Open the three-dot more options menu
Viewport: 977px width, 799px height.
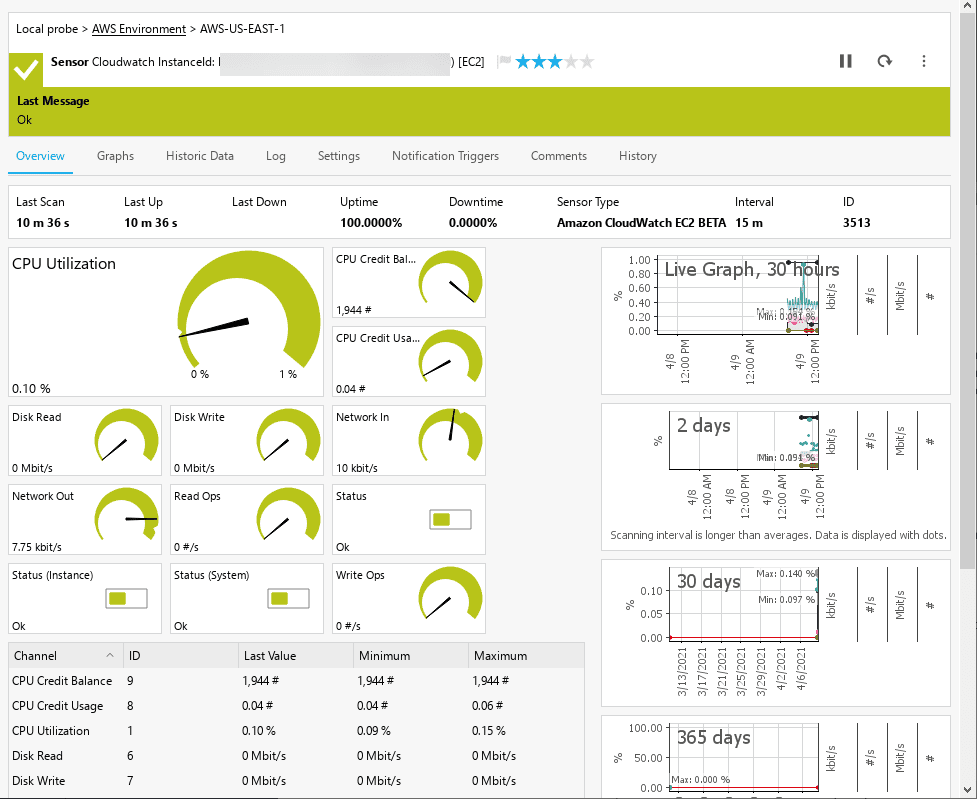coord(924,61)
